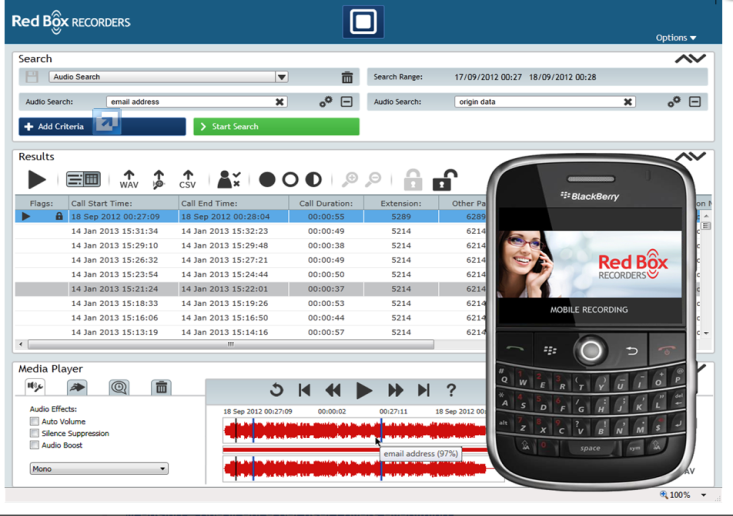Click the Search Range date values
The height and width of the screenshot is (516, 733).
tap(525, 77)
